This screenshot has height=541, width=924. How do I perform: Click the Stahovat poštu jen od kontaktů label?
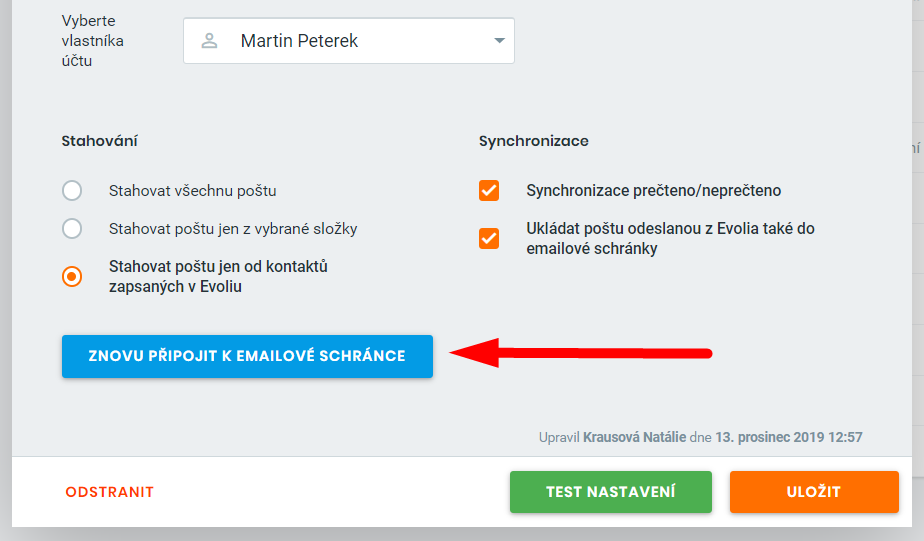pyautogui.click(x=218, y=276)
